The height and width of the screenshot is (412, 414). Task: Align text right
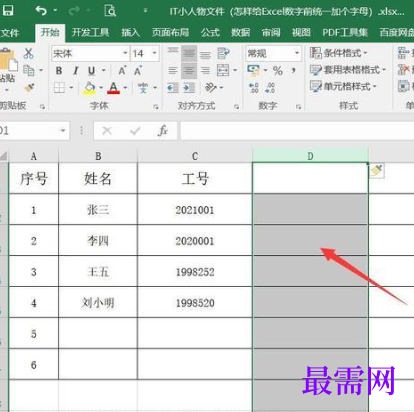[x=205, y=70]
